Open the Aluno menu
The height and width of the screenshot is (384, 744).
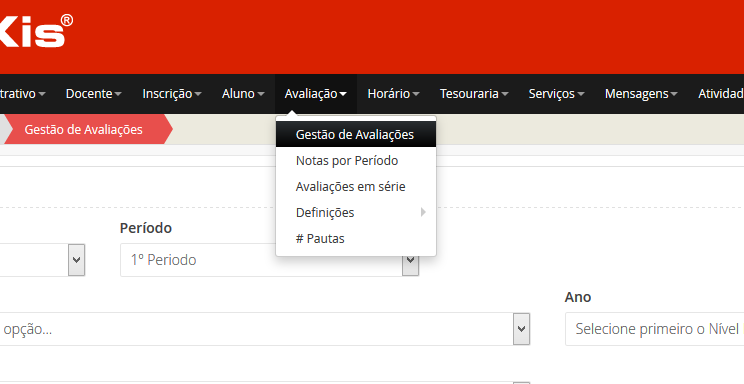[243, 94]
